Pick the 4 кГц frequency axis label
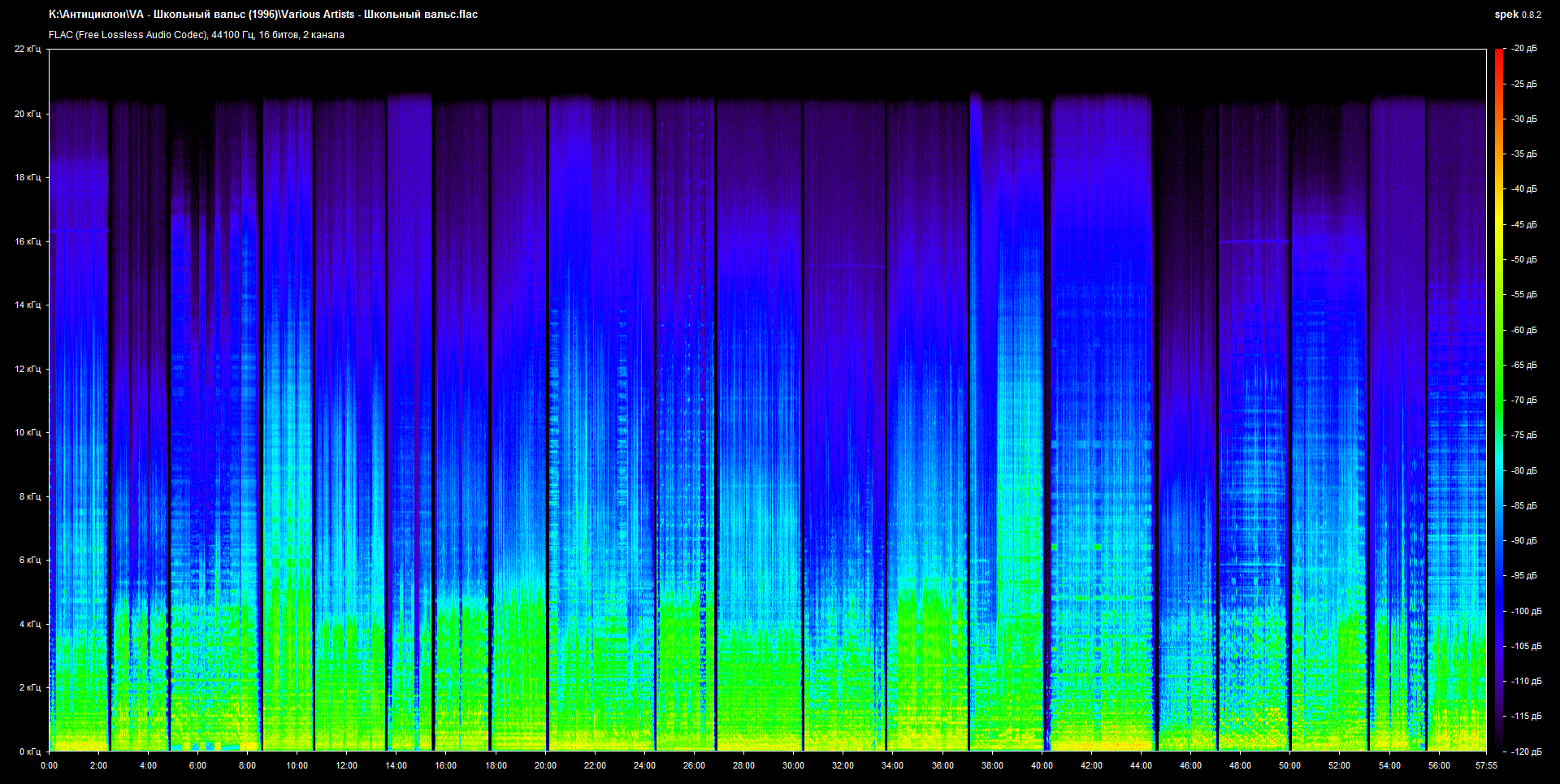This screenshot has width=1560, height=784. click(x=28, y=624)
